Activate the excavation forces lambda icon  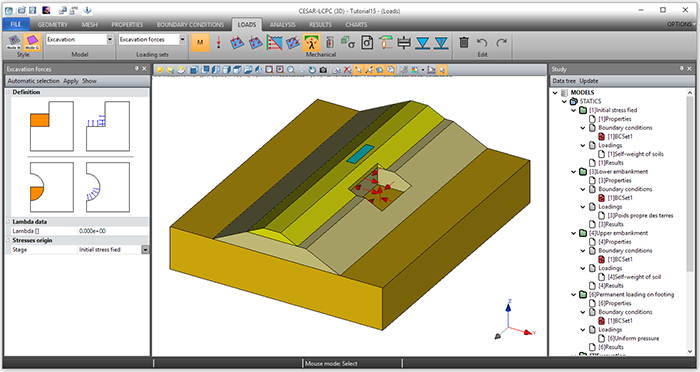[311, 42]
